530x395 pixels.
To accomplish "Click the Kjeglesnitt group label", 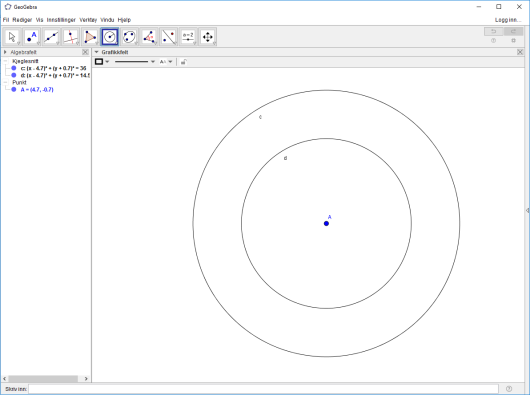I will (25, 61).
